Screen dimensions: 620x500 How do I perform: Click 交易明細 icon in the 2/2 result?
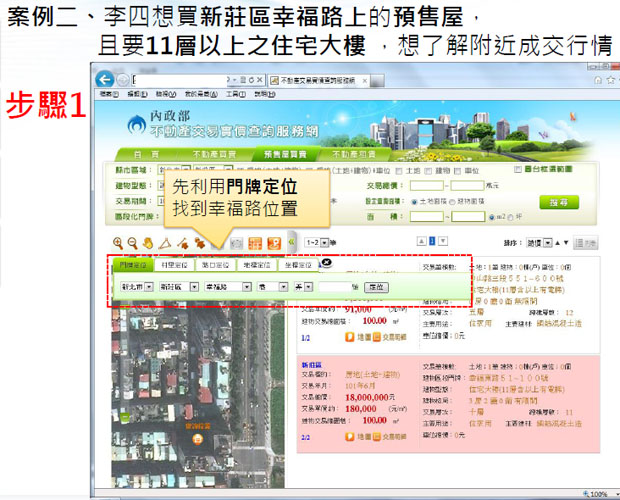(377, 437)
